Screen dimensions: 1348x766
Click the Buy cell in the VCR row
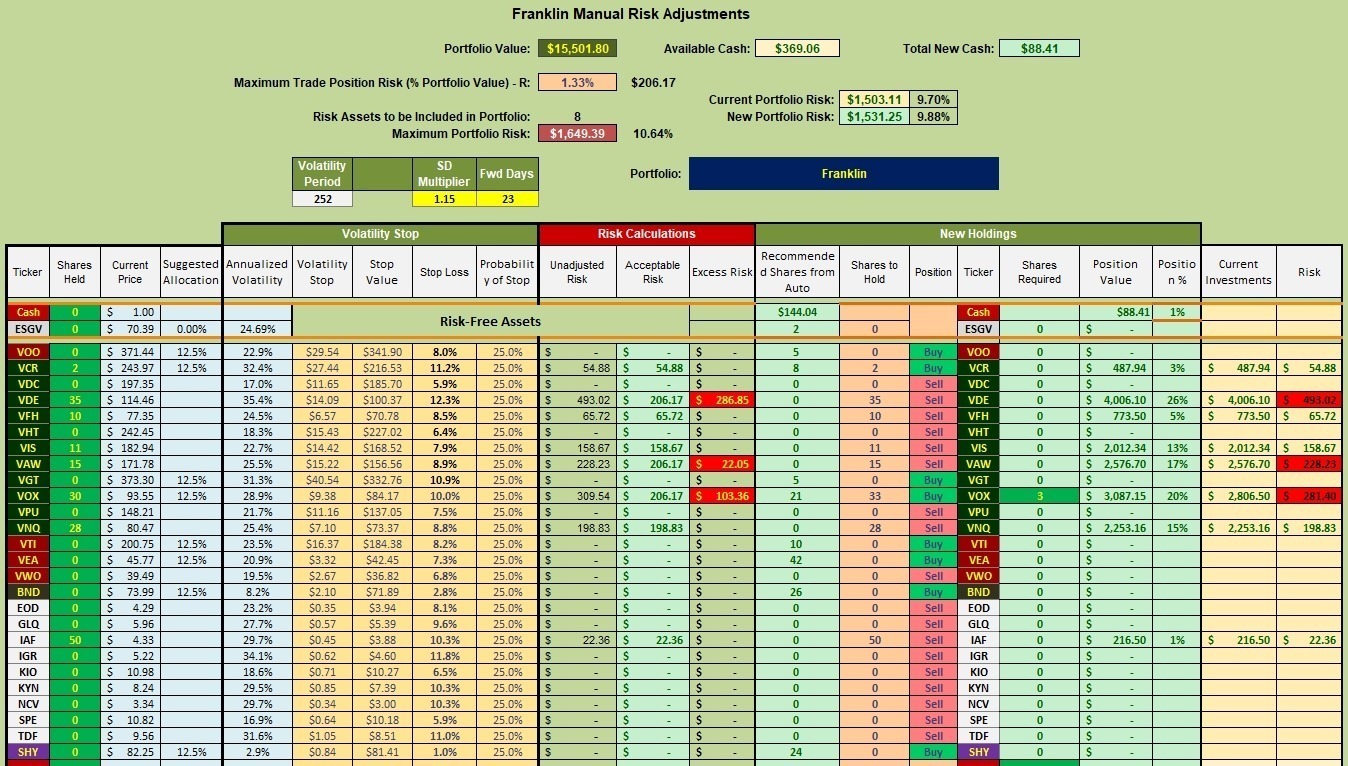[x=933, y=368]
